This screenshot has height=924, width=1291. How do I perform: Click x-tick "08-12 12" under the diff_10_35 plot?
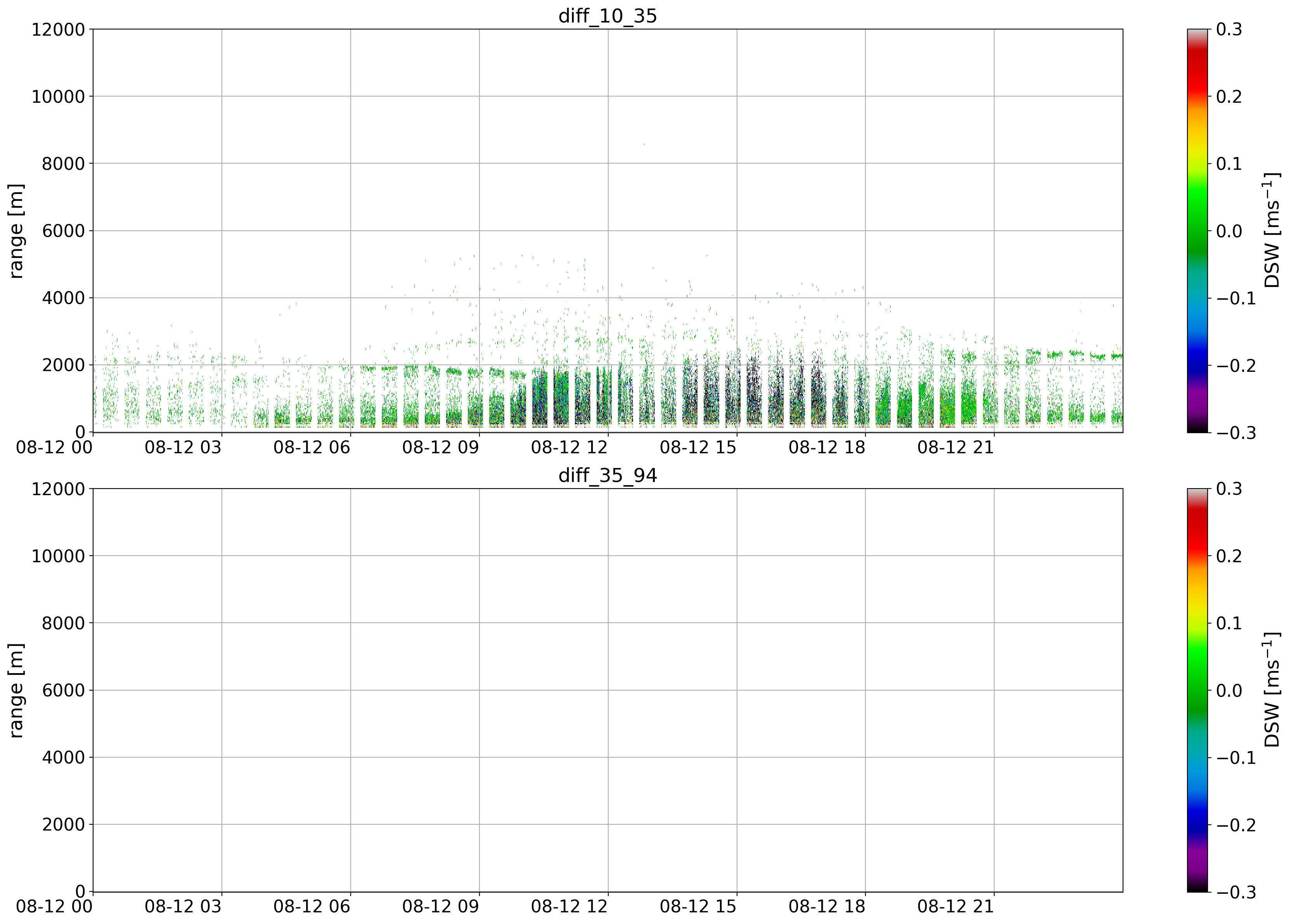569,447
